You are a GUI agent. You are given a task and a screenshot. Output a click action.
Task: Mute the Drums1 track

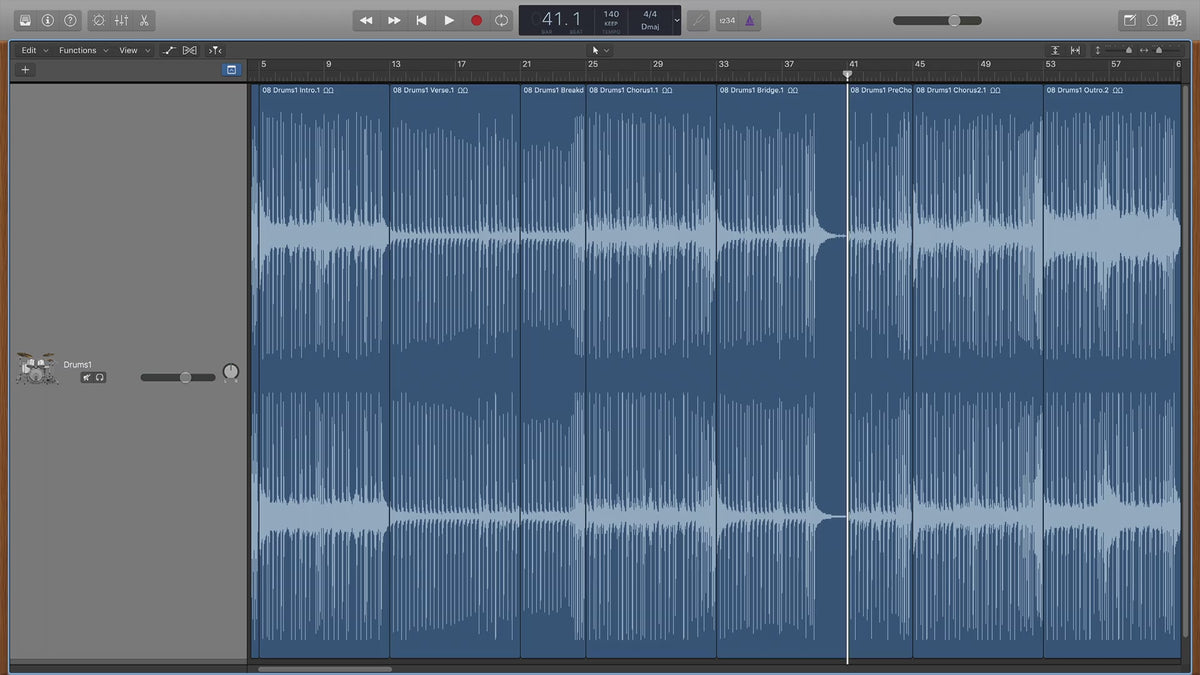(x=88, y=377)
